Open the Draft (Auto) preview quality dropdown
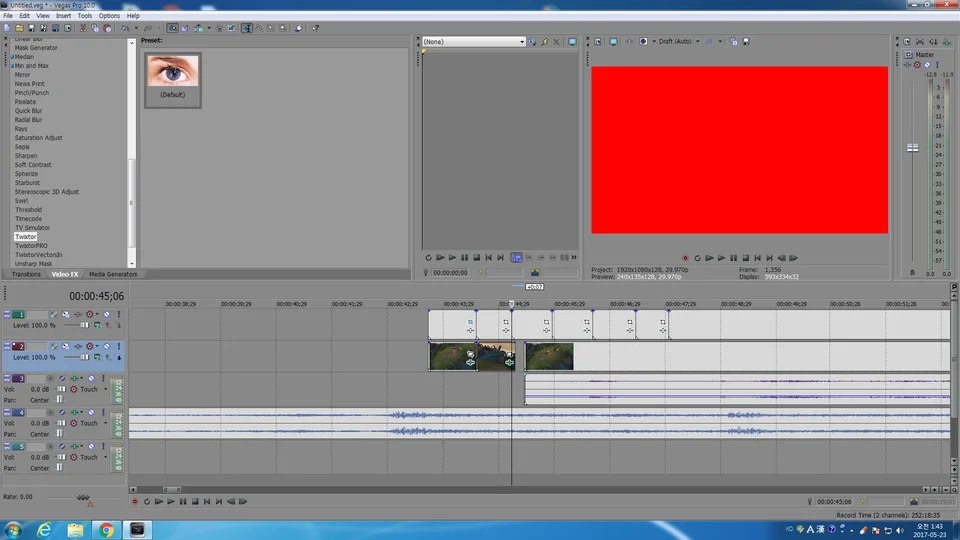 (x=678, y=42)
